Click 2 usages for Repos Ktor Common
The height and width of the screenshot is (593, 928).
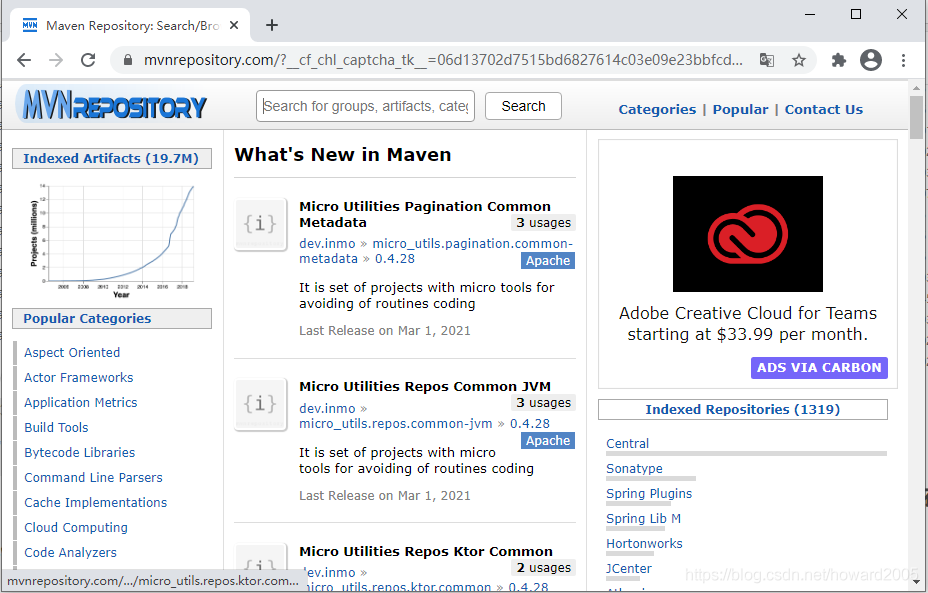(543, 568)
